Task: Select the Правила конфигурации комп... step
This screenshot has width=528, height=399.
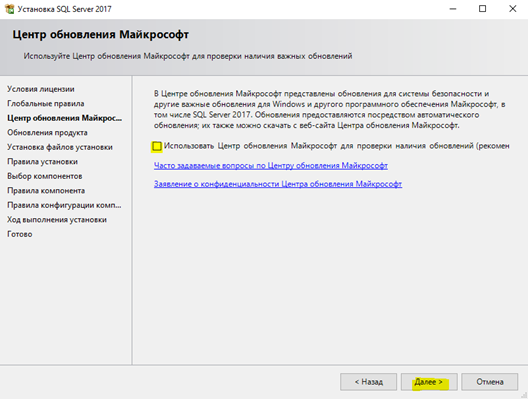Action: [64, 205]
